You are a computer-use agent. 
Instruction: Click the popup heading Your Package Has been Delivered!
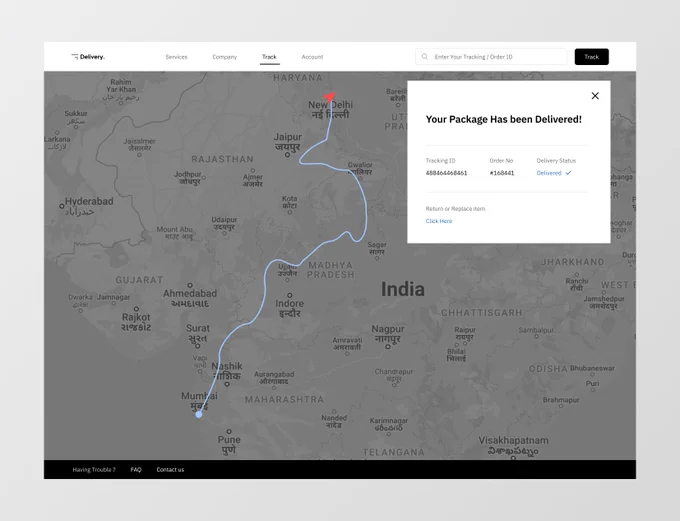pyautogui.click(x=503, y=119)
